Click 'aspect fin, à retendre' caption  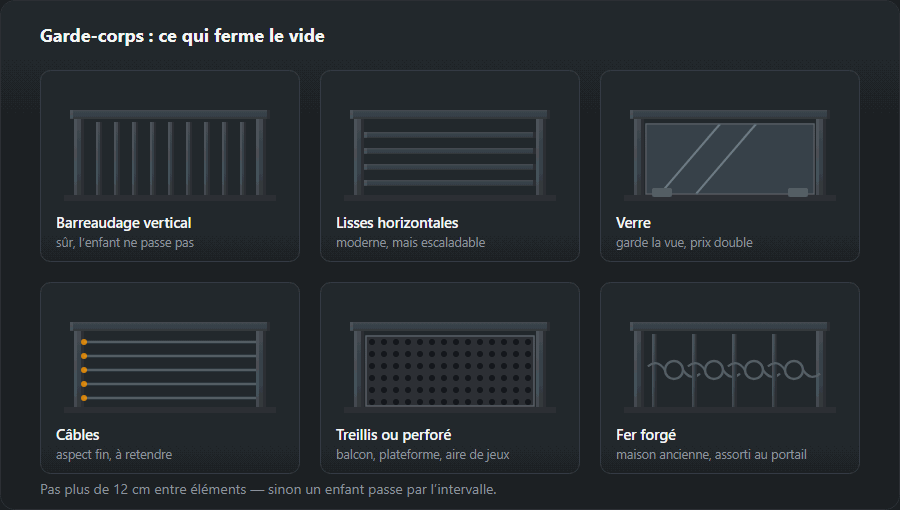(x=114, y=454)
